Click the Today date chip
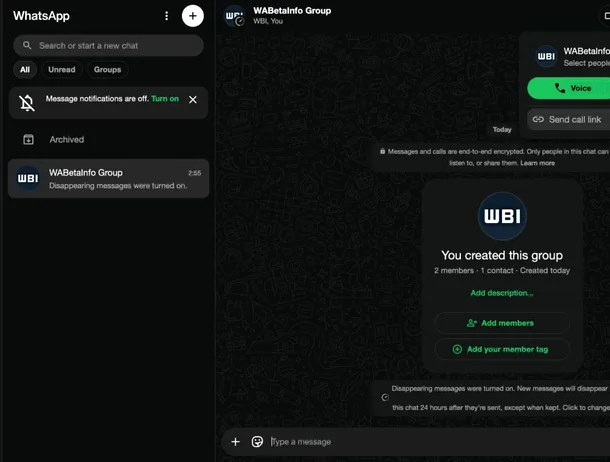The image size is (610, 462). pyautogui.click(x=502, y=130)
